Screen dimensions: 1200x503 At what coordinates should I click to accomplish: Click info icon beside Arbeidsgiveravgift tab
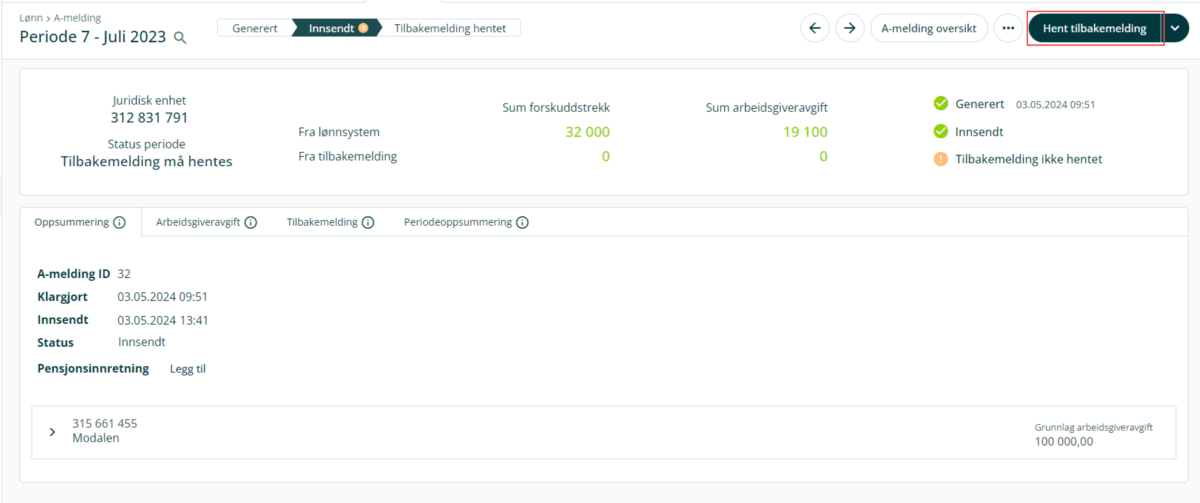[251, 222]
